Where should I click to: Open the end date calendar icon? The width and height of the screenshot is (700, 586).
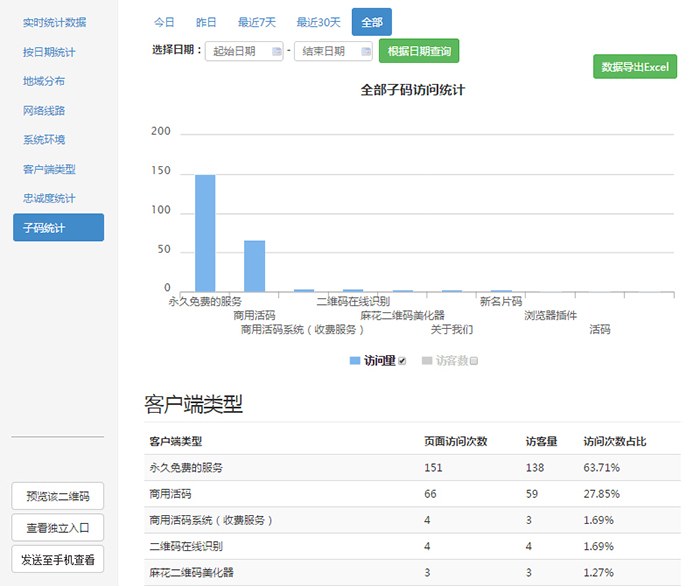point(366,51)
